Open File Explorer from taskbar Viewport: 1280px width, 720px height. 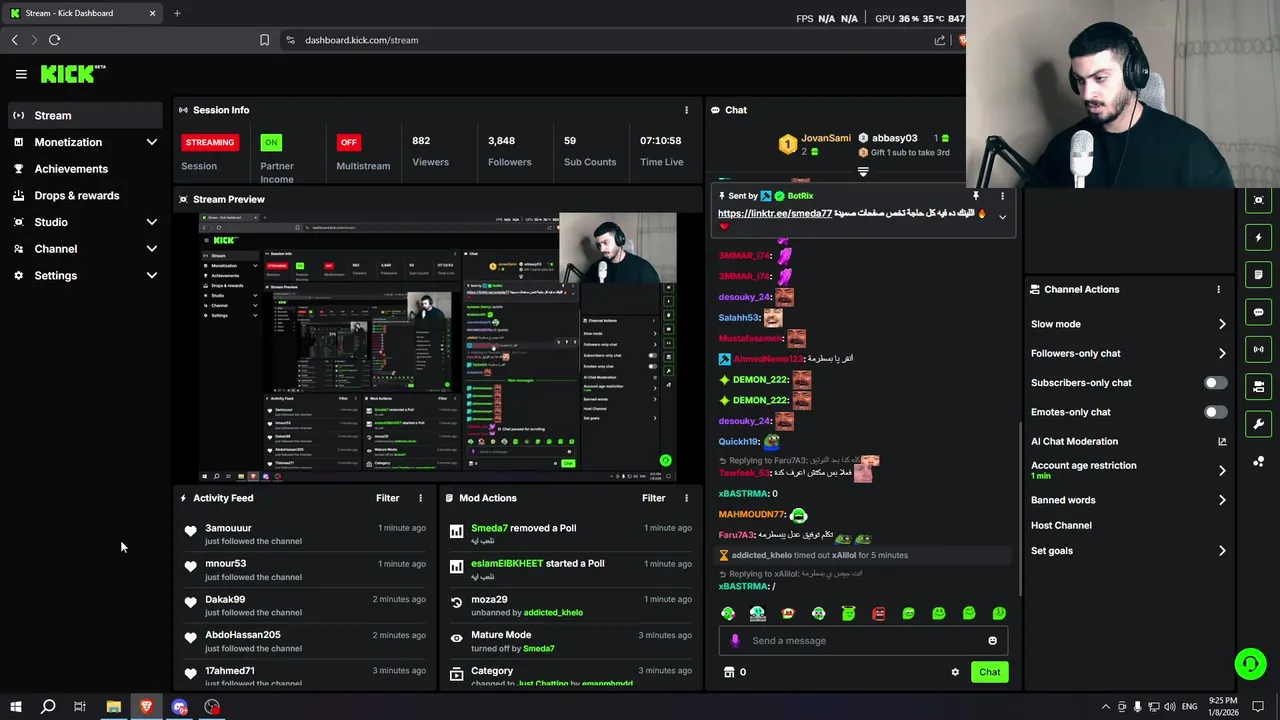[113, 707]
